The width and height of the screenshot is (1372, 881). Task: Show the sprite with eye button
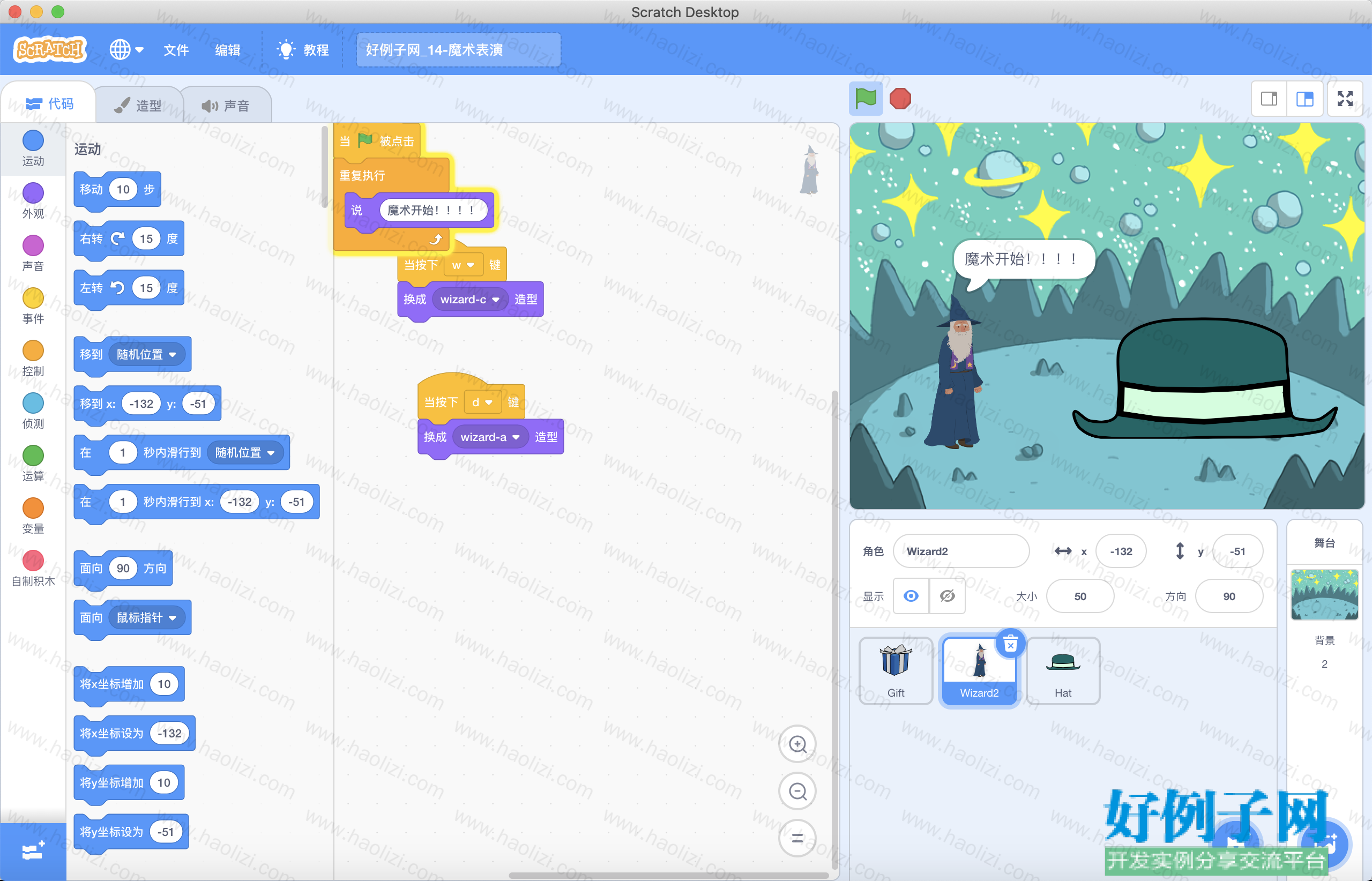(x=912, y=596)
